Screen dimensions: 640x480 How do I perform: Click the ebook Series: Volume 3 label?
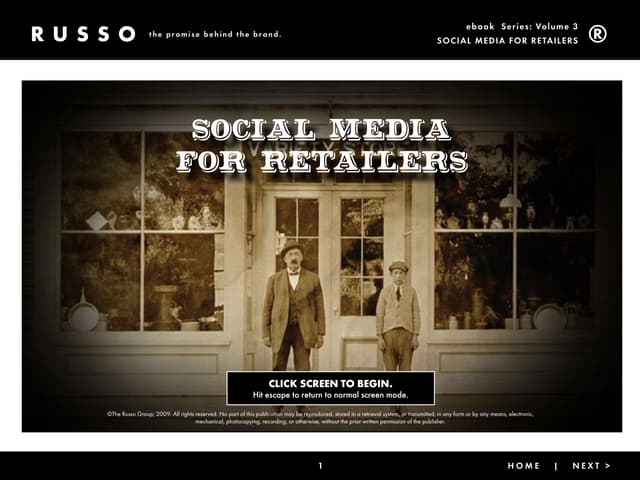tap(522, 25)
